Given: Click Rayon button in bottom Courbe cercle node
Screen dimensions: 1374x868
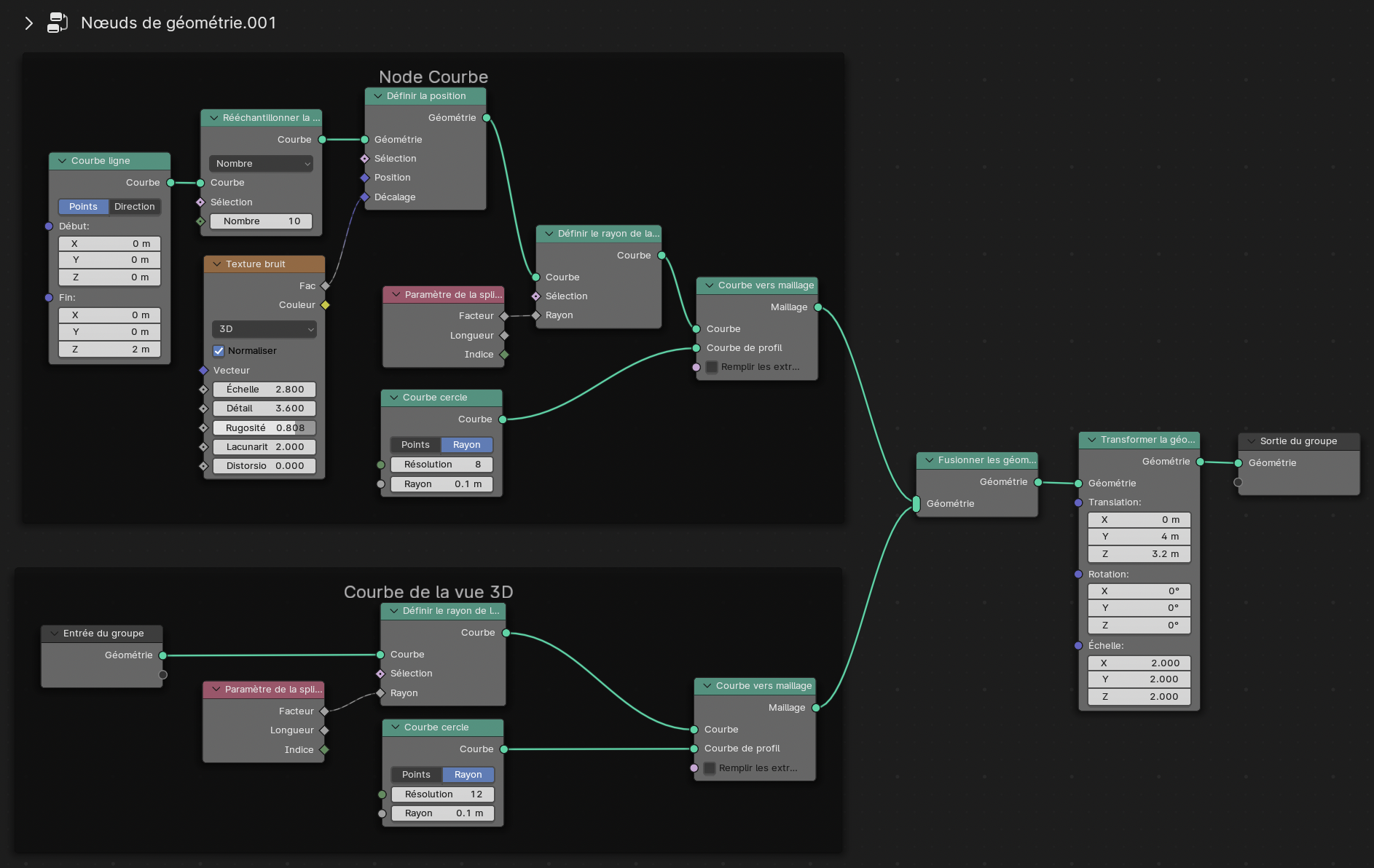Looking at the screenshot, I should click(x=468, y=775).
